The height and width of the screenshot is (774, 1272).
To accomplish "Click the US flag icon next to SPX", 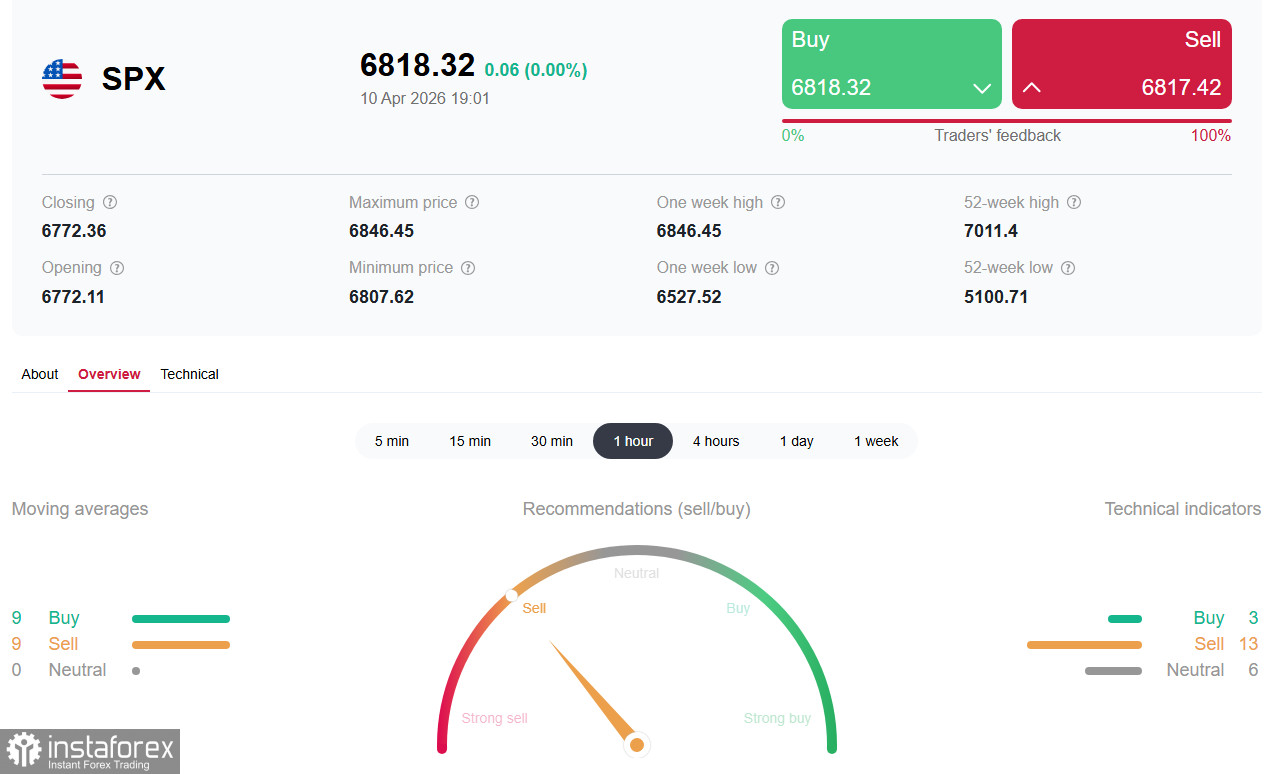I will point(61,78).
